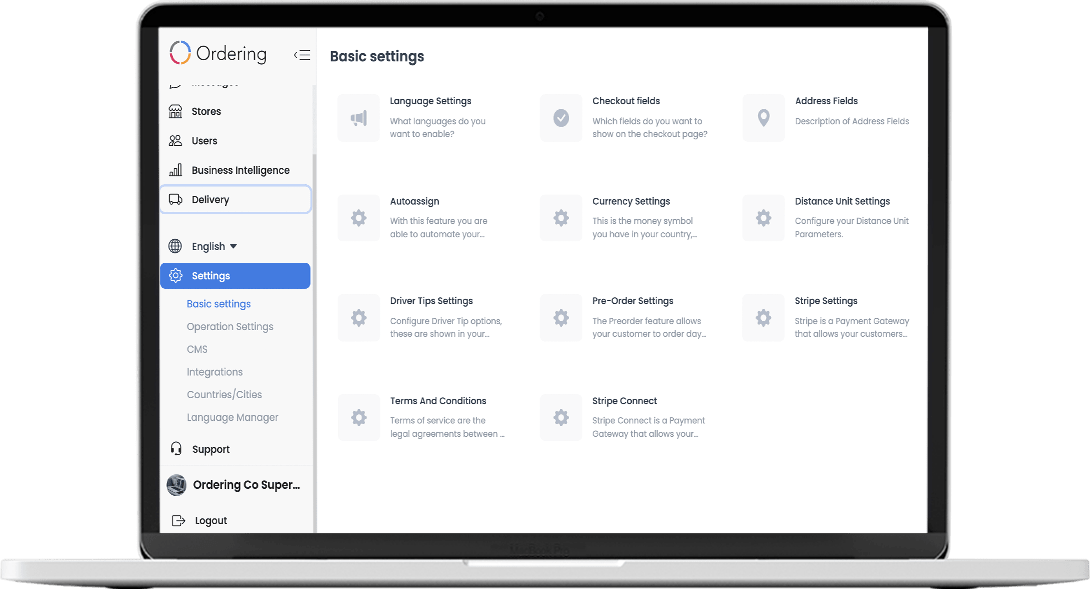Click the Logout label
The image size is (1090, 589).
click(211, 520)
